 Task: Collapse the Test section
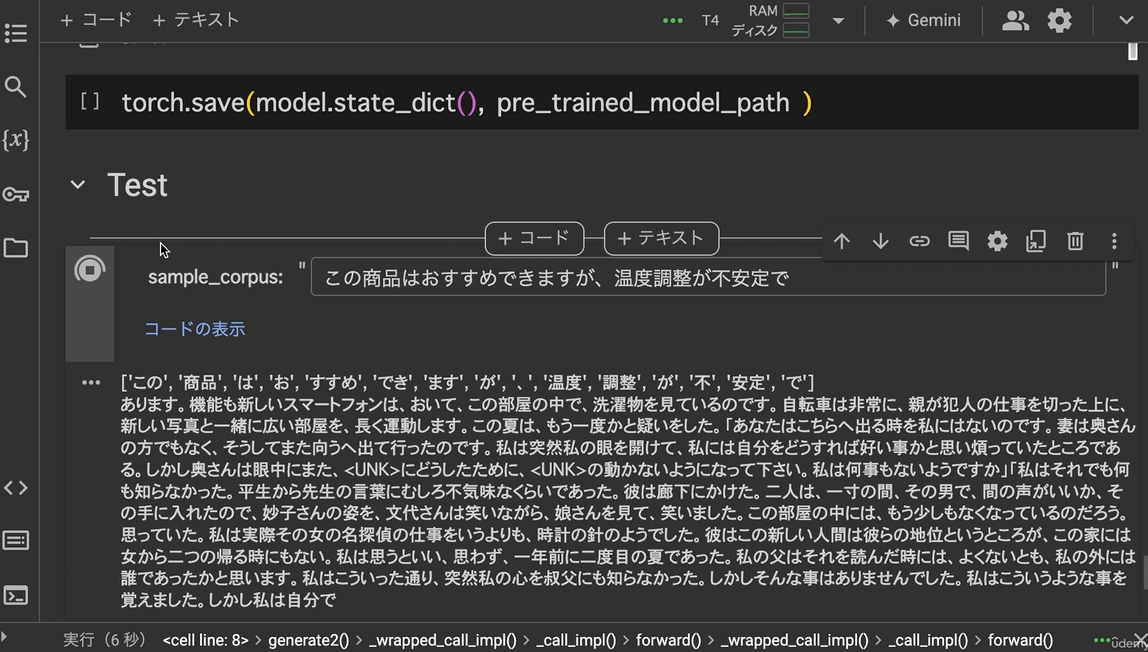pyautogui.click(x=77, y=185)
